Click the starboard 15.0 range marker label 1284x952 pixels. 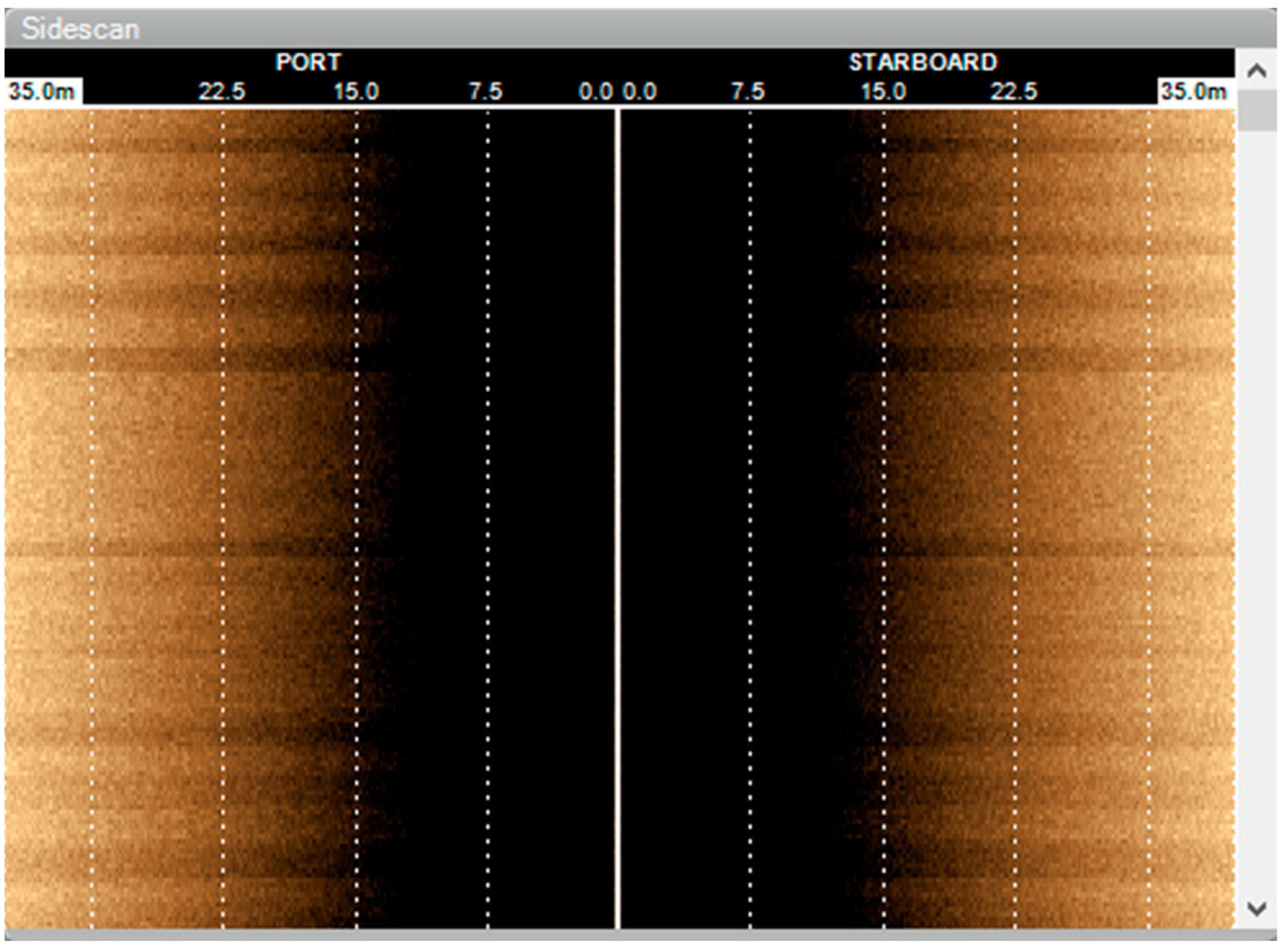(883, 92)
